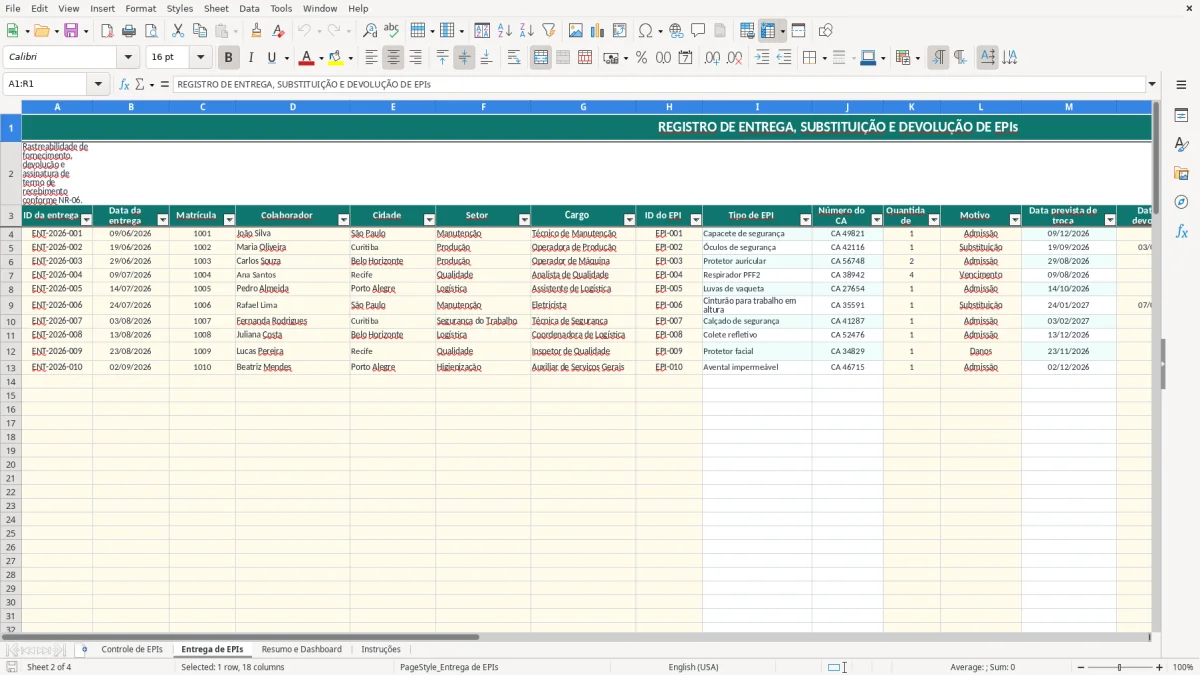
Task: Click Sort Descending icon
Action: [x=527, y=31]
